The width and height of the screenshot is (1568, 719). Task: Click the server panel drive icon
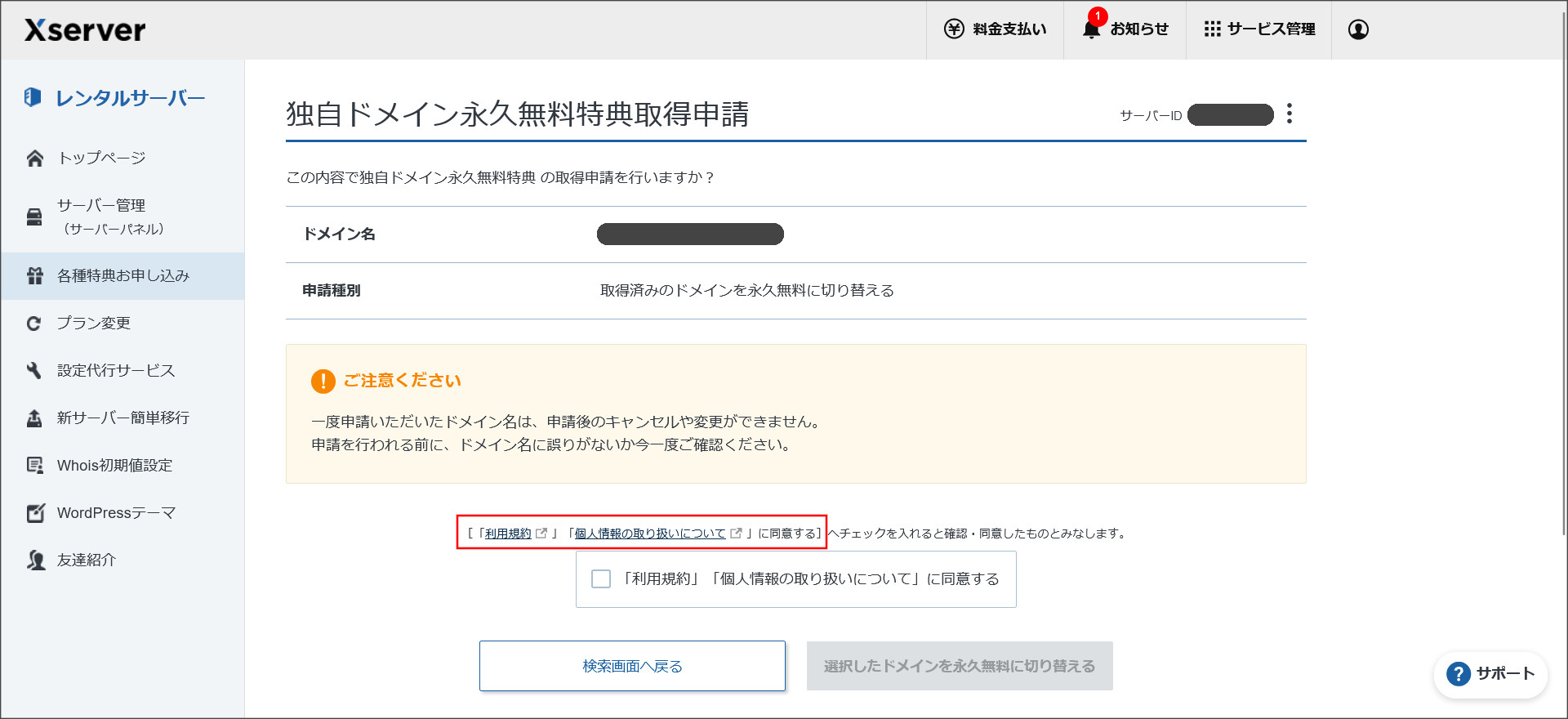tap(34, 217)
